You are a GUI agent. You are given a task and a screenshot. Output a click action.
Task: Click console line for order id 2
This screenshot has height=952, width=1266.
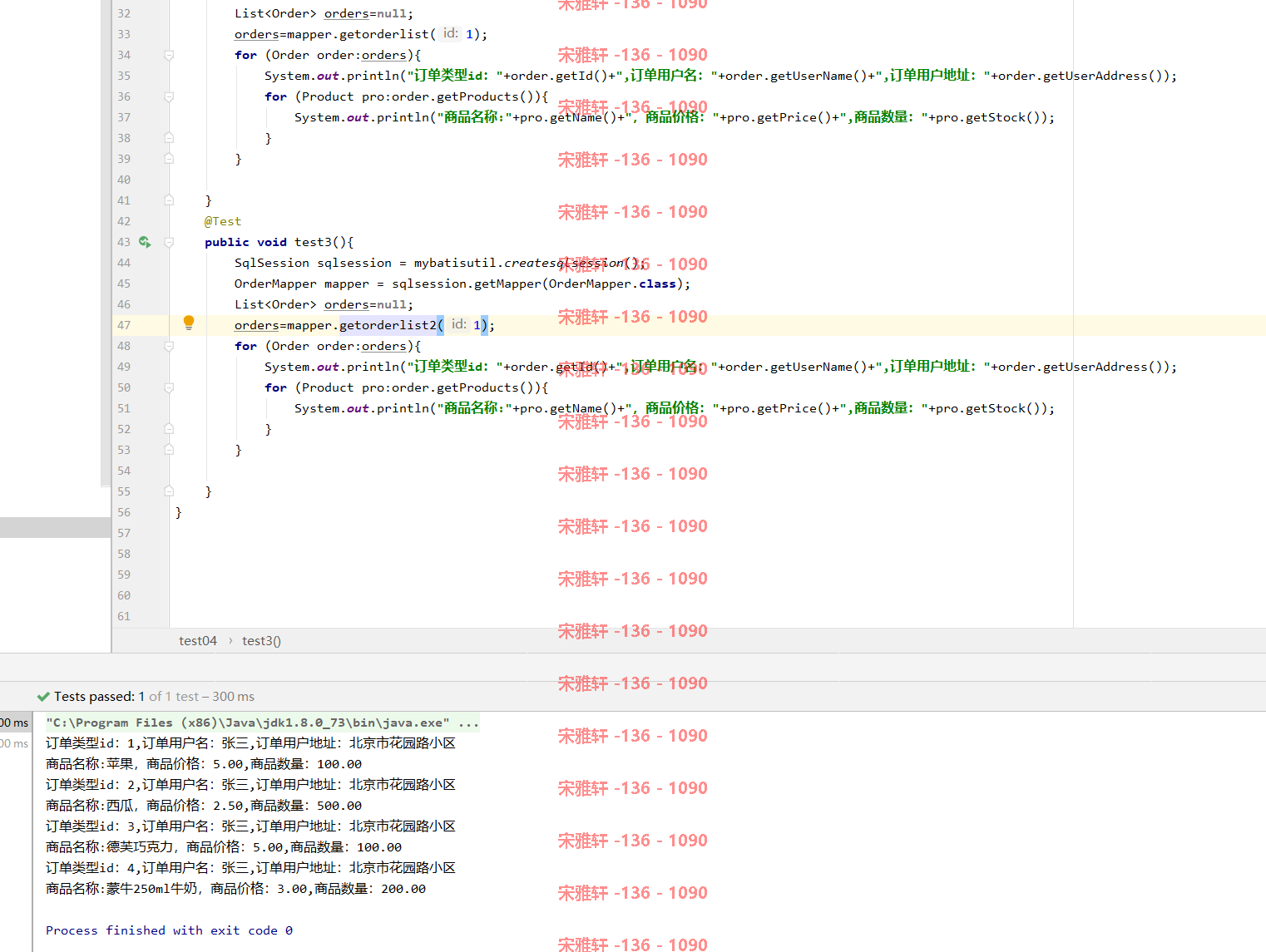tap(250, 785)
